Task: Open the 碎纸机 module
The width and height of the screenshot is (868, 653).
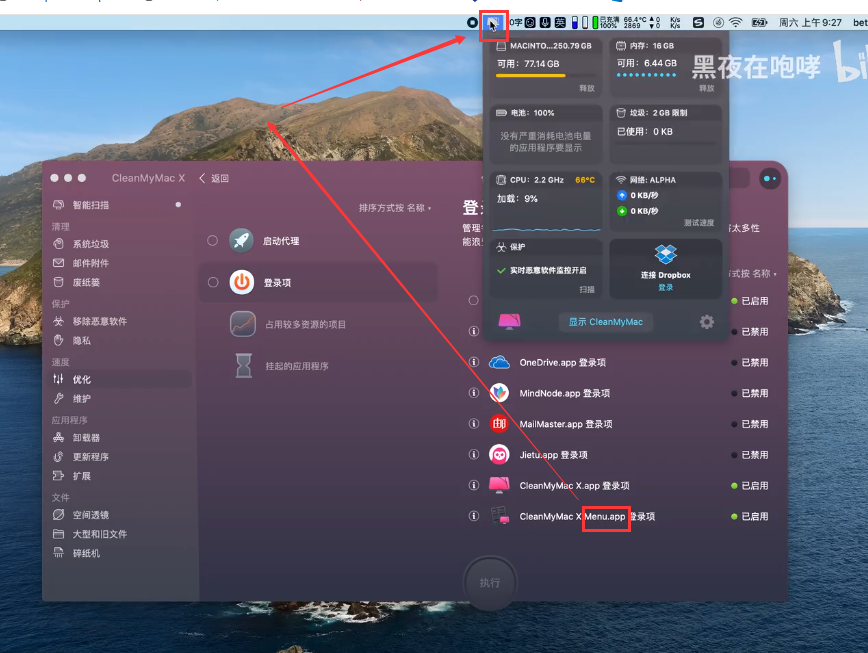Action: tap(86, 553)
